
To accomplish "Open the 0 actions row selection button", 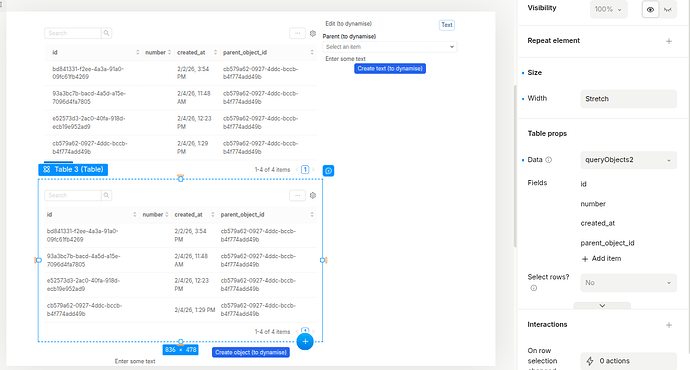I will pos(628,361).
